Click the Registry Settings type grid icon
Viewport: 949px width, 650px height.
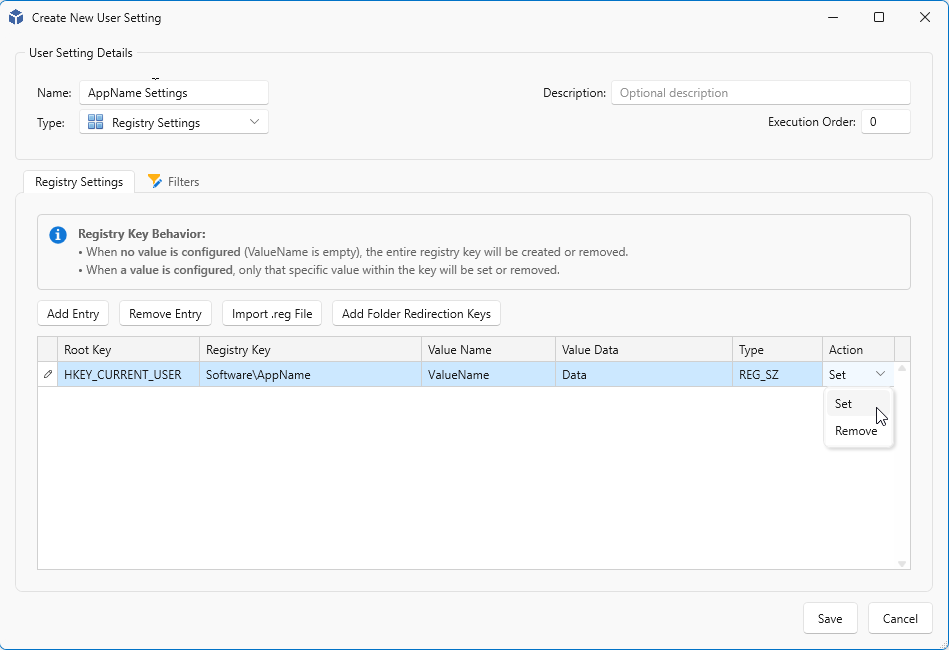click(x=95, y=122)
